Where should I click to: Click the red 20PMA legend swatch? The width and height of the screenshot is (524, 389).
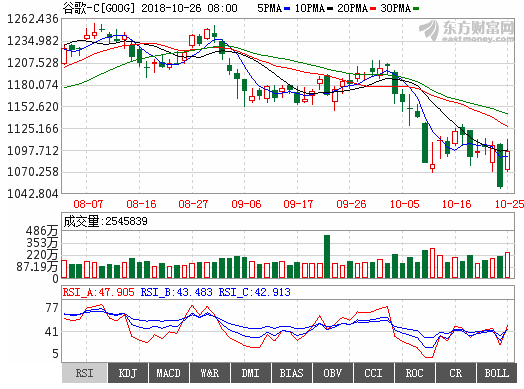pos(373,8)
